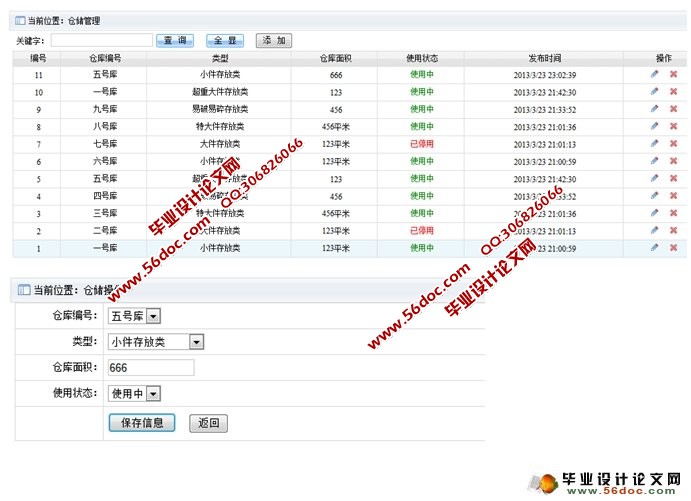Open the 仓库编号 dropdown showing 五号库
691x501 pixels.
[135, 317]
